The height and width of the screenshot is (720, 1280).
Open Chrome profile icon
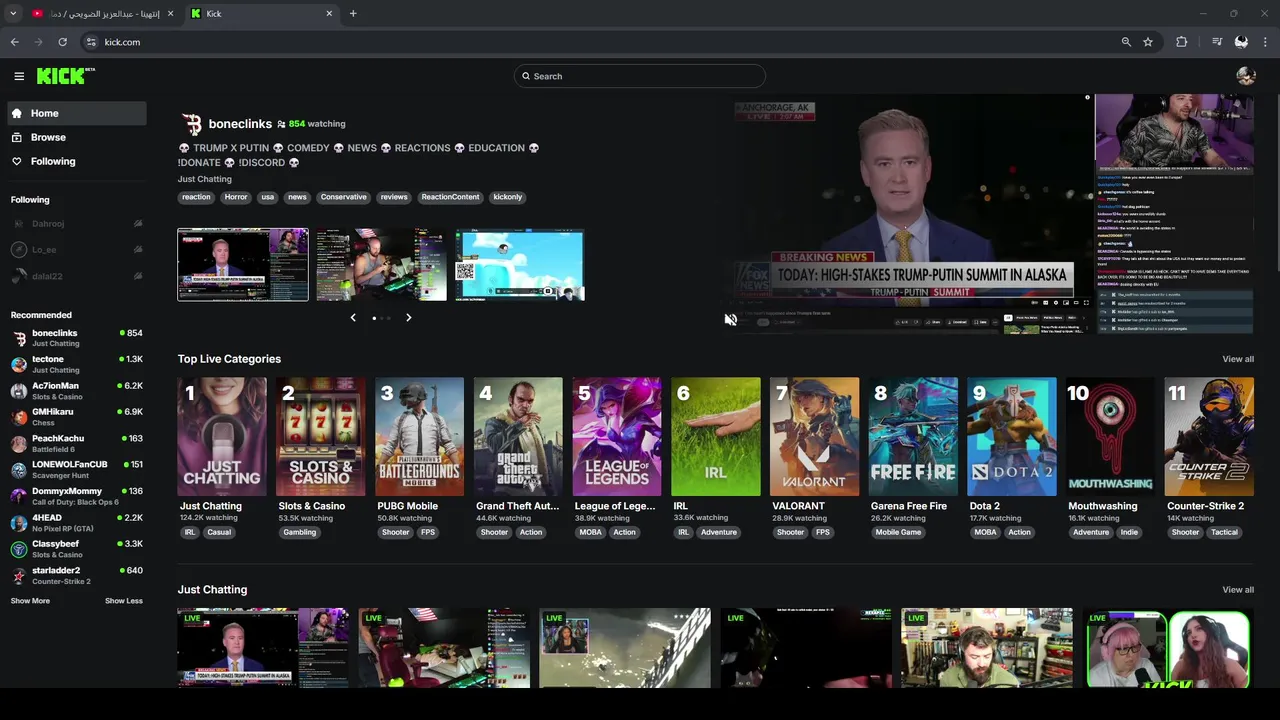(x=1241, y=42)
